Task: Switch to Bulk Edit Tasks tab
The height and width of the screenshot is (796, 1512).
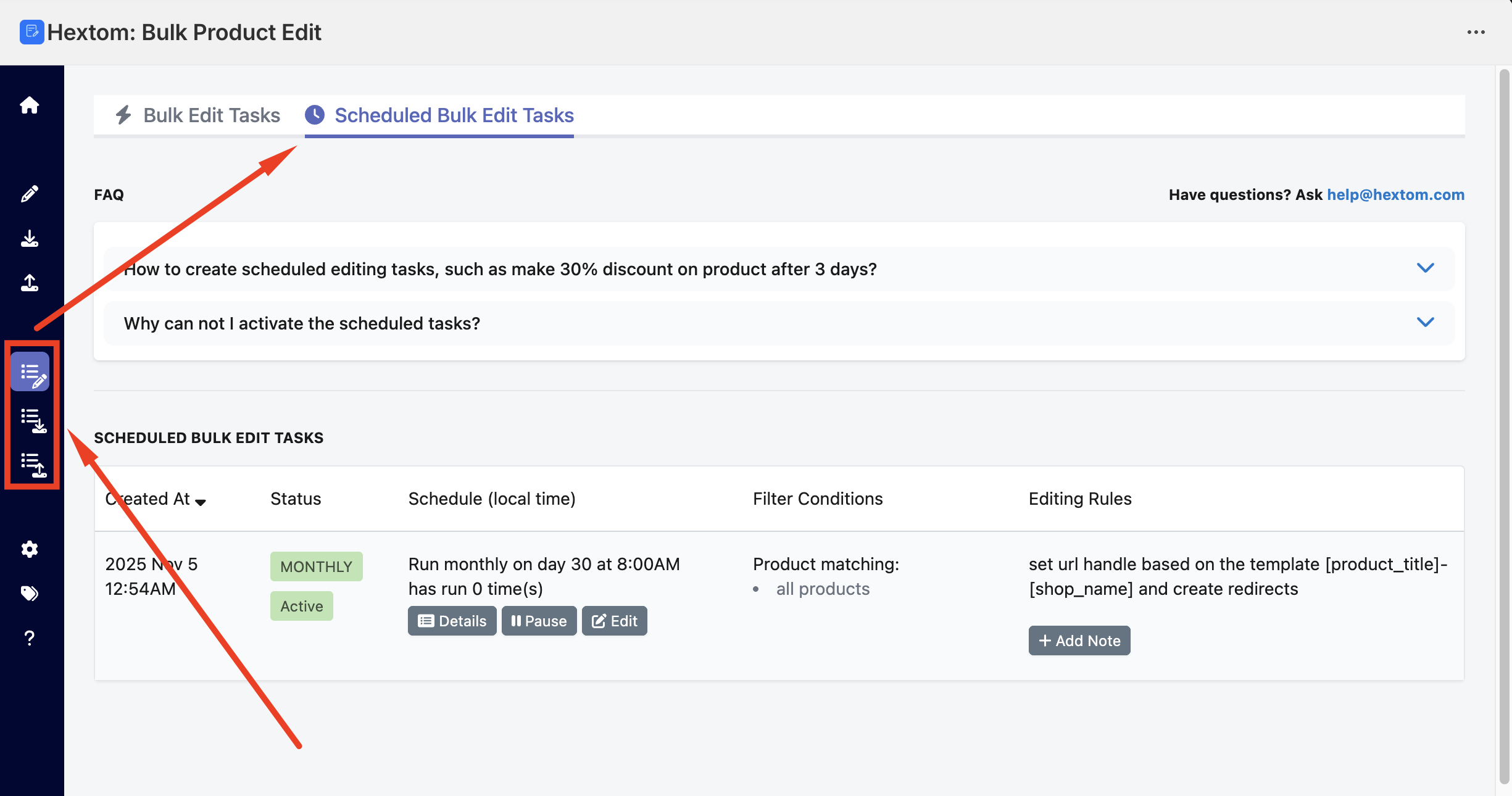Action: tap(197, 115)
